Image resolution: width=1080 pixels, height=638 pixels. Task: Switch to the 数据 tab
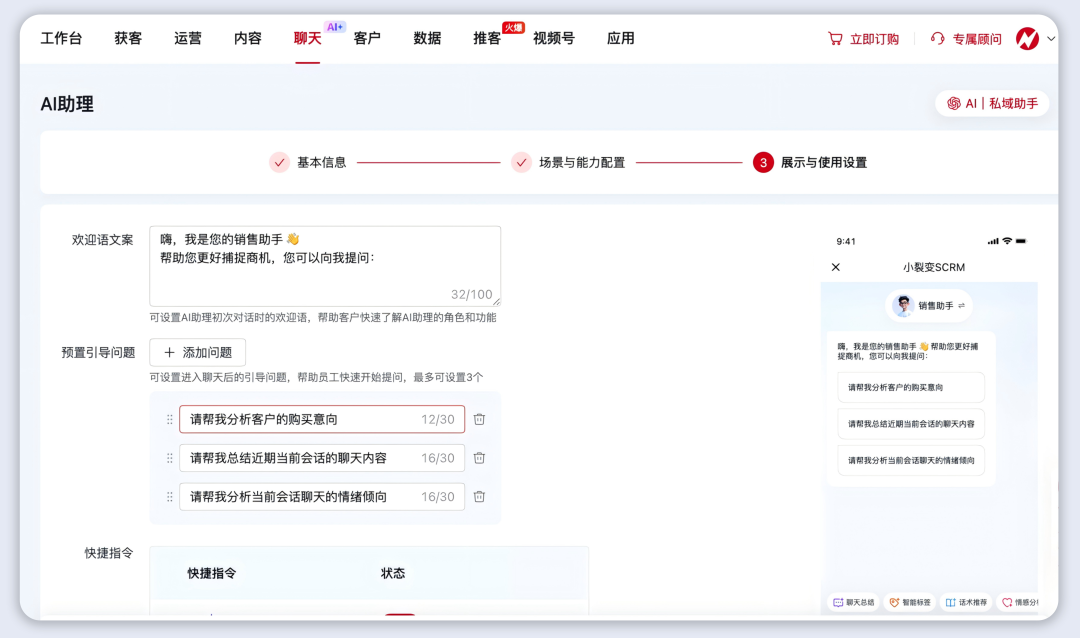427,38
